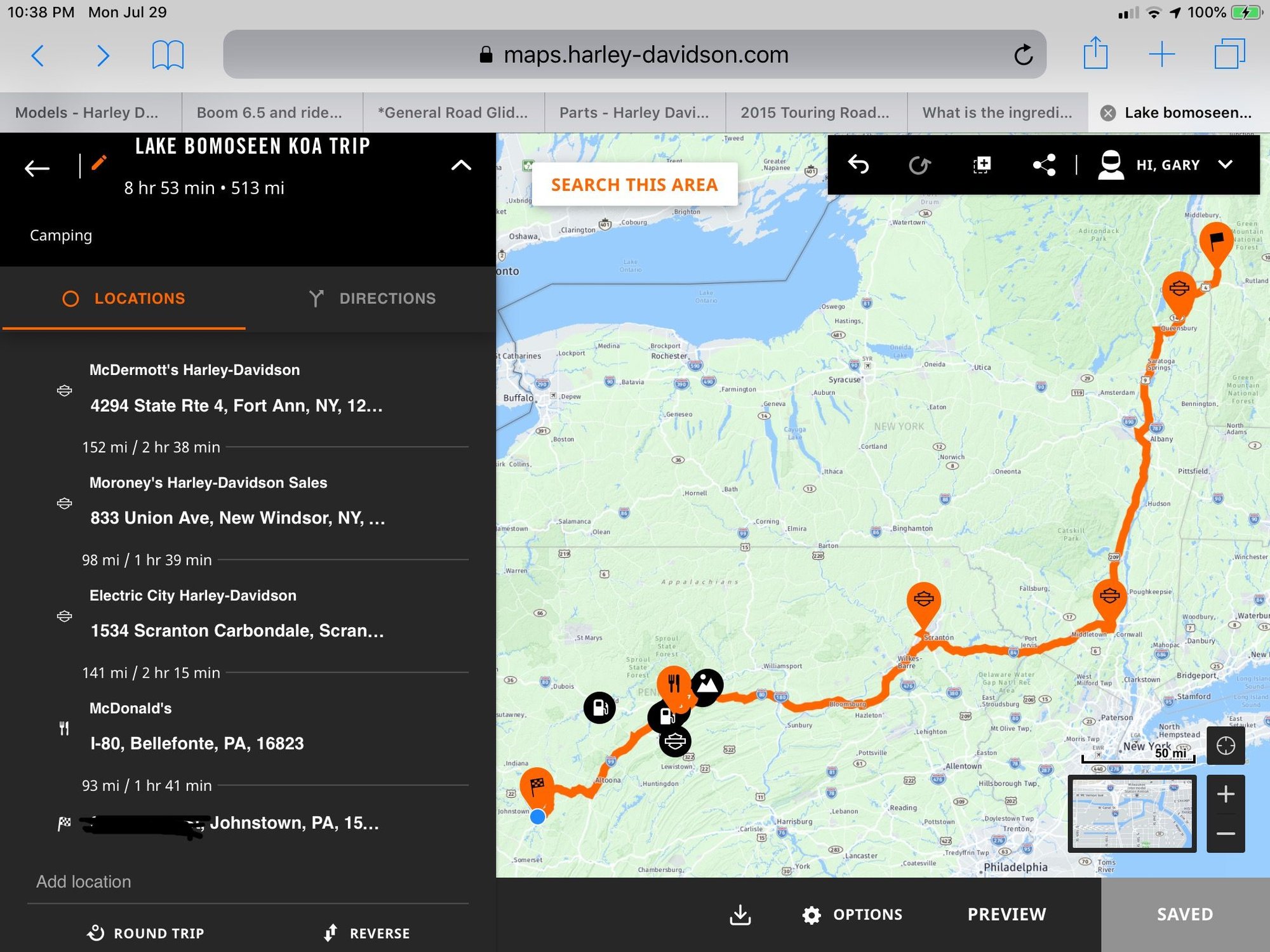This screenshot has height=952, width=1270.
Task: Click the locate-me crosshair icon on map
Action: [x=1225, y=746]
